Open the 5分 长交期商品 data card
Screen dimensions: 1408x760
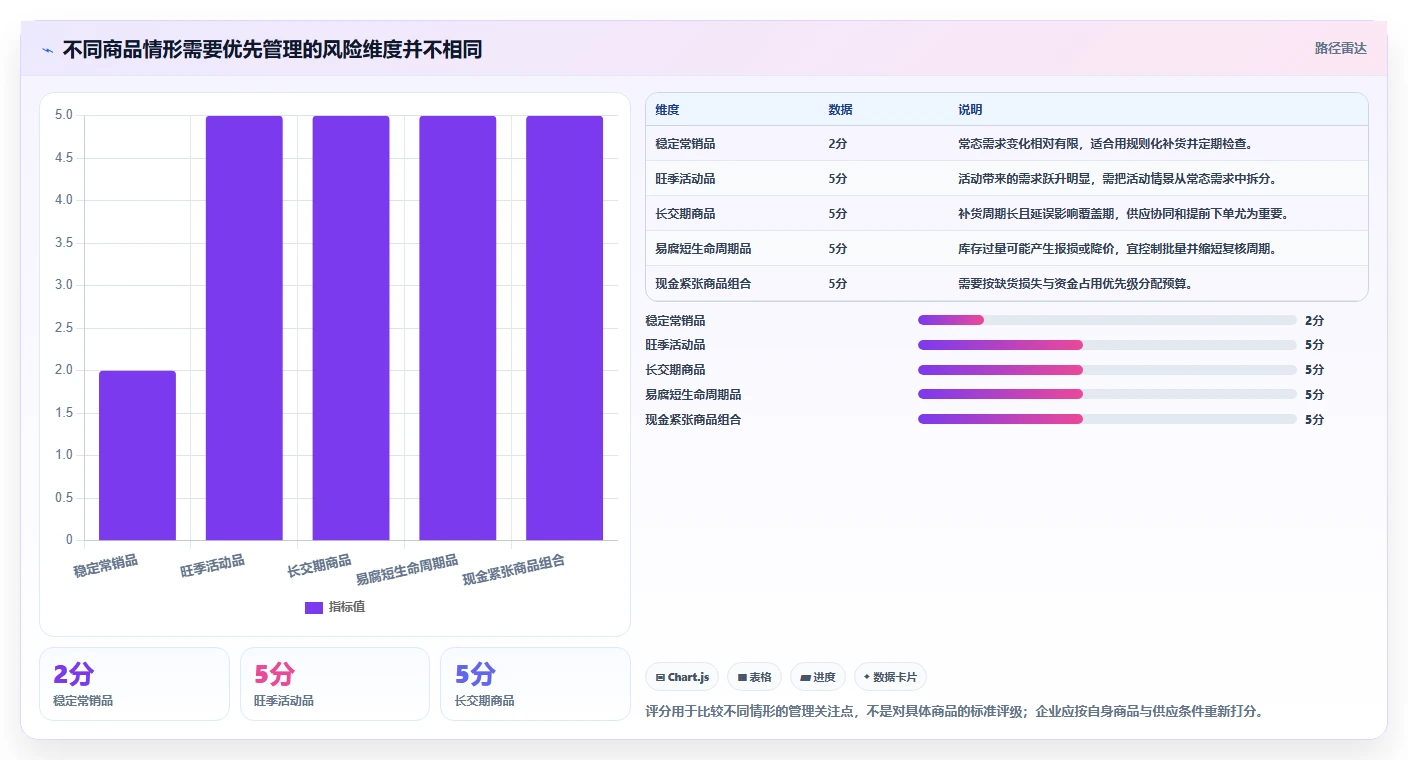click(x=535, y=684)
